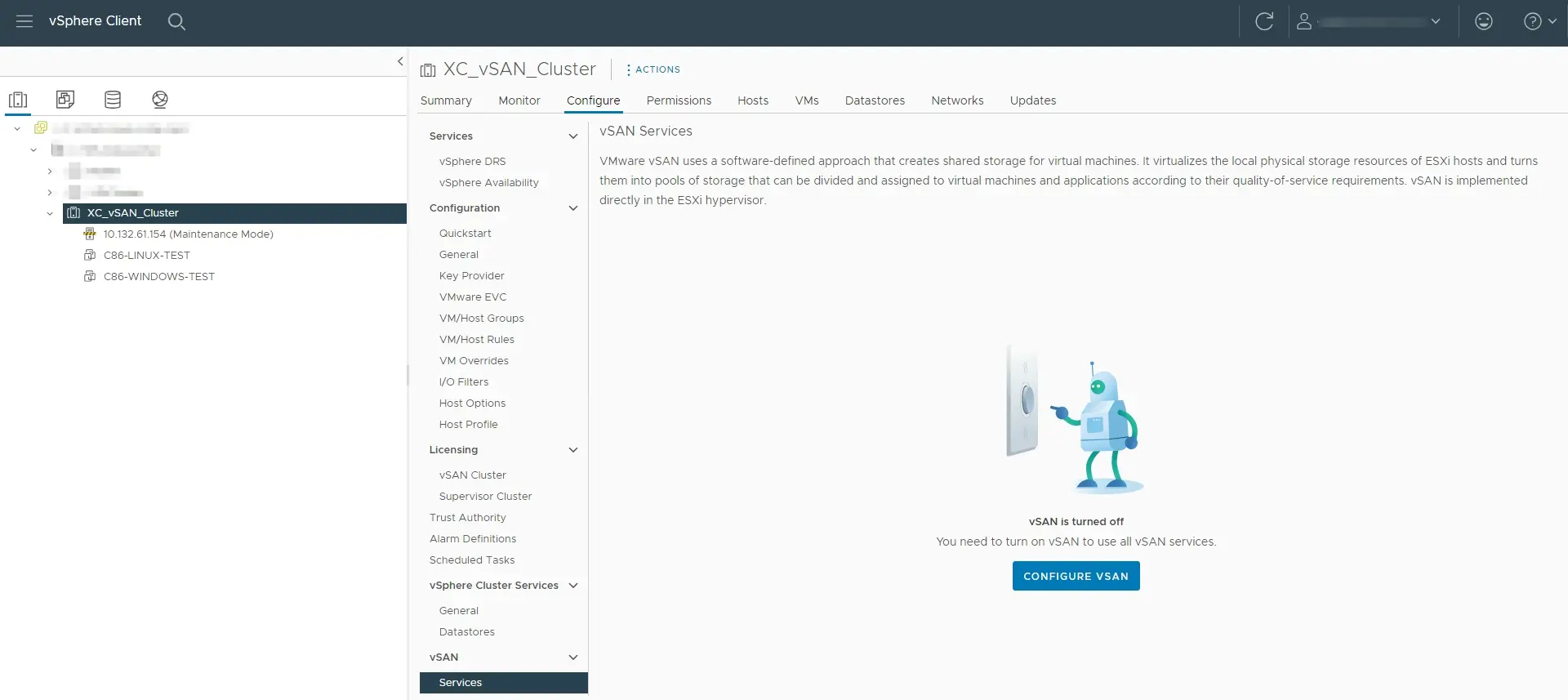Collapse the Configuration section

click(572, 208)
